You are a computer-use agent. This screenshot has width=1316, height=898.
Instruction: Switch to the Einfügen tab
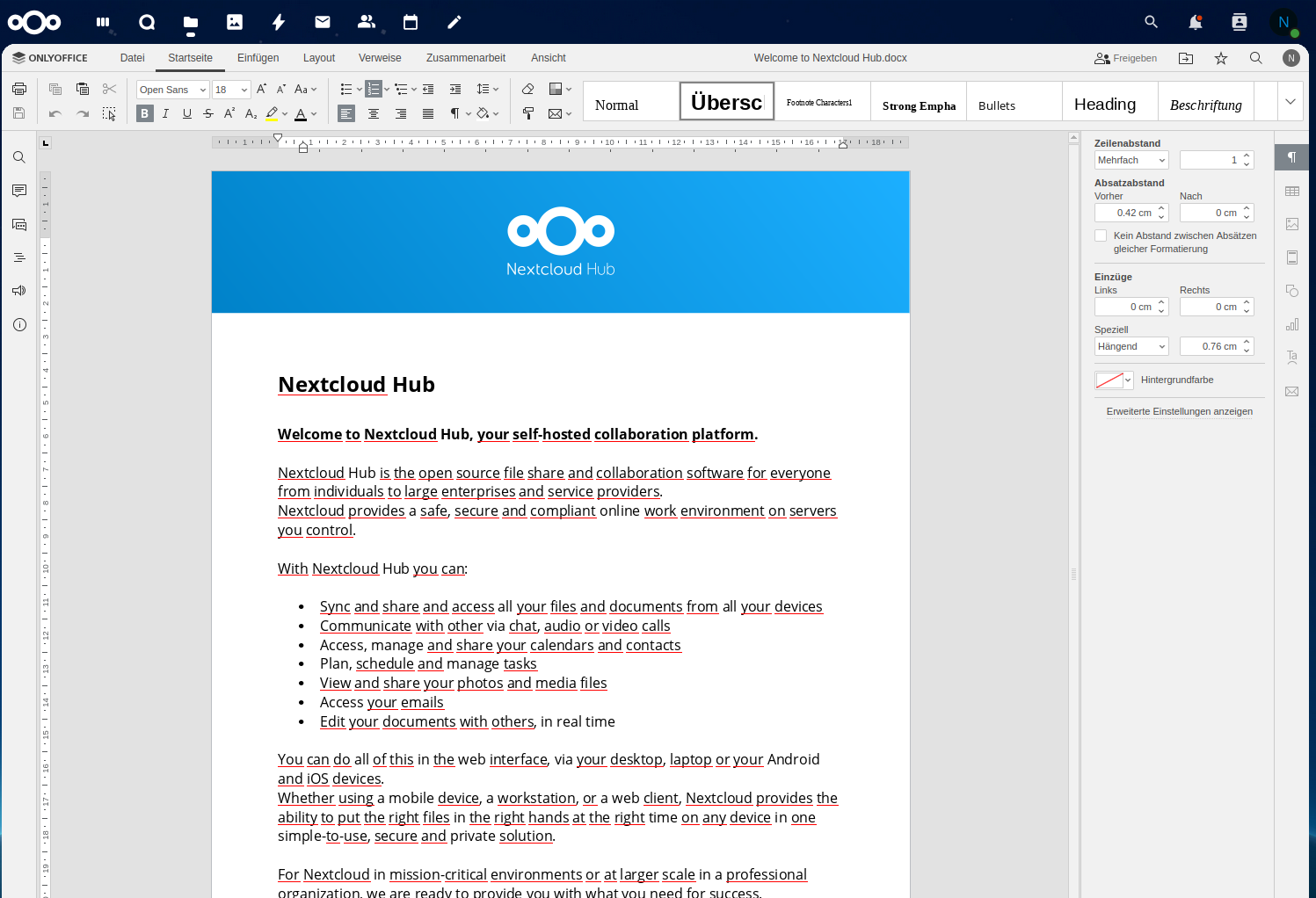click(x=258, y=58)
